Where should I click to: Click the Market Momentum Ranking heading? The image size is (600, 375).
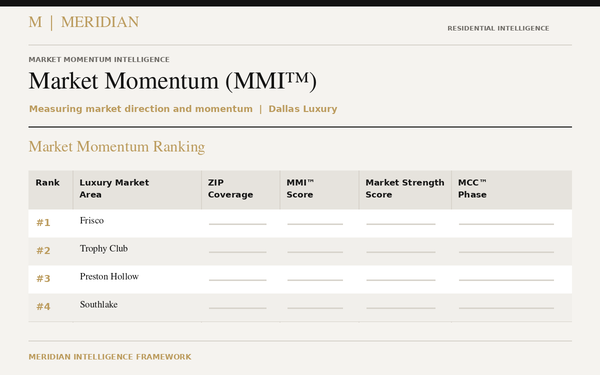[117, 147]
